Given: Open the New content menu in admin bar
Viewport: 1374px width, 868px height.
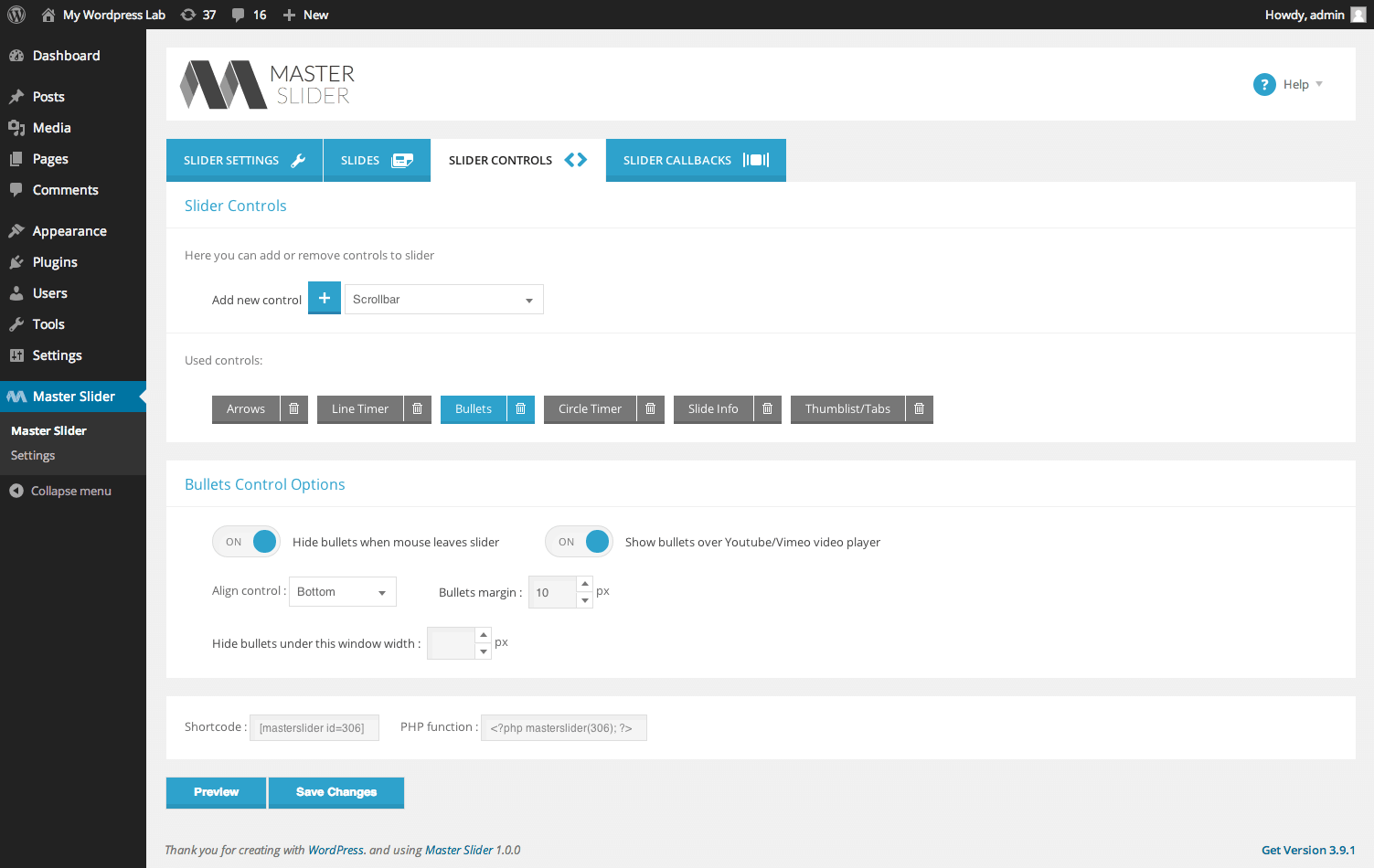Looking at the screenshot, I should 305,15.
